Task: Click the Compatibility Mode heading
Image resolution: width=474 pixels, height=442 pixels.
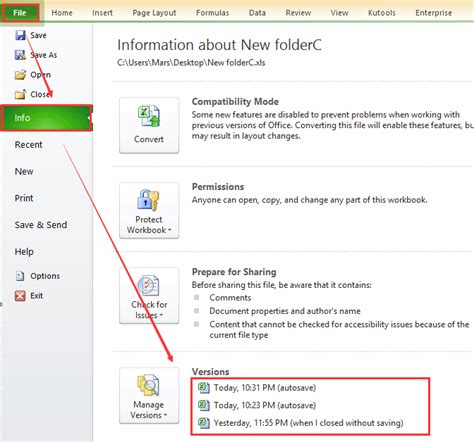Action: [235, 101]
